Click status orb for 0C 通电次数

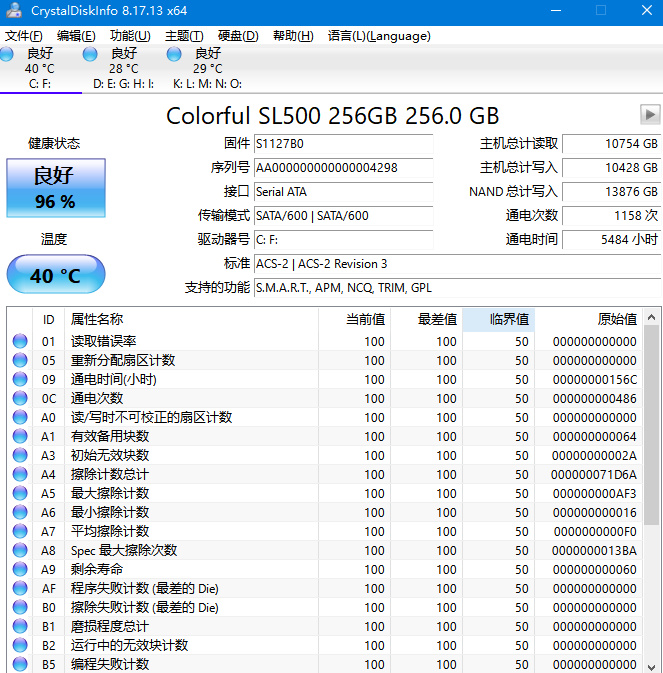click(20, 398)
